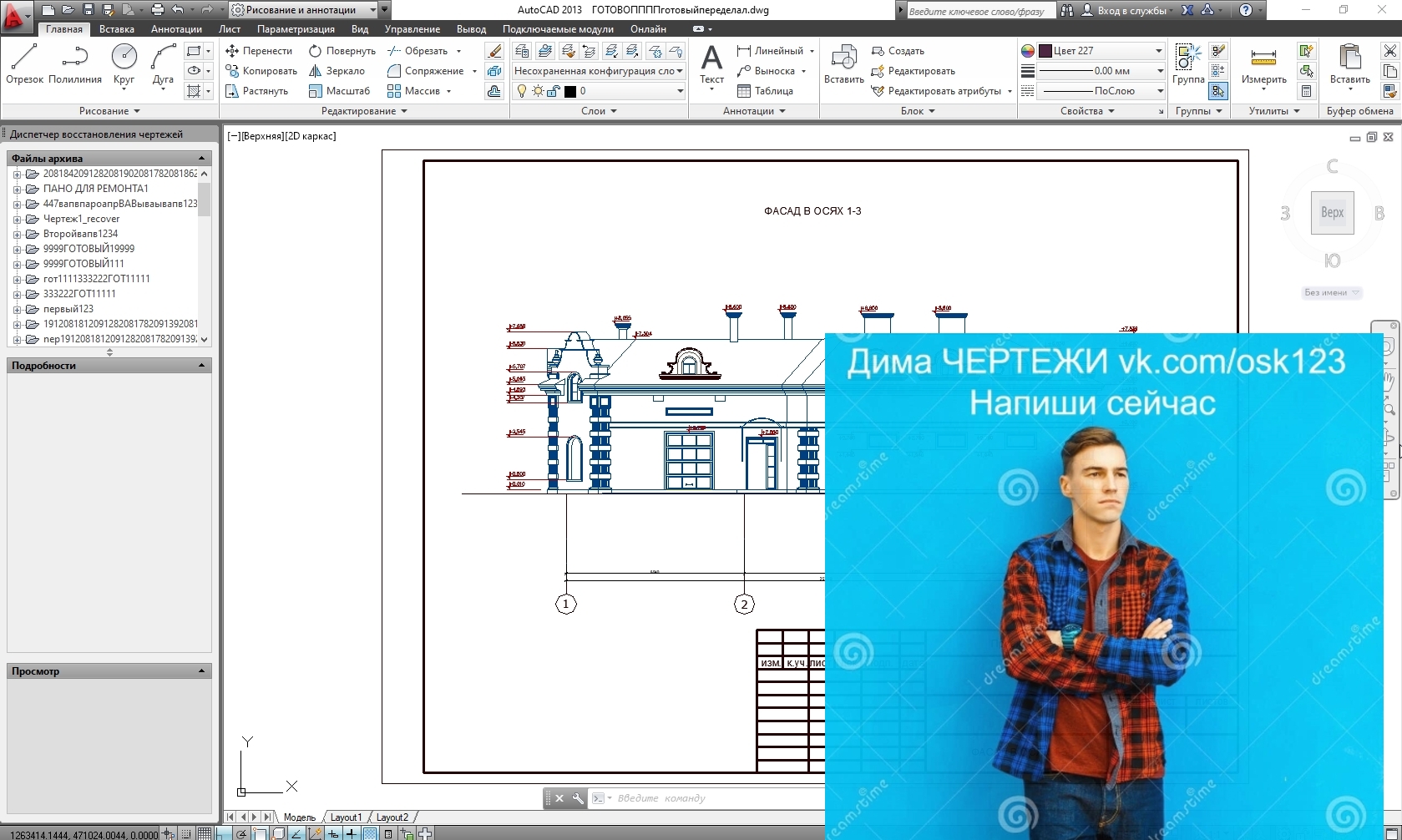Toggle object snap in status bar
This screenshot has height=840, width=1402.
coord(260,833)
